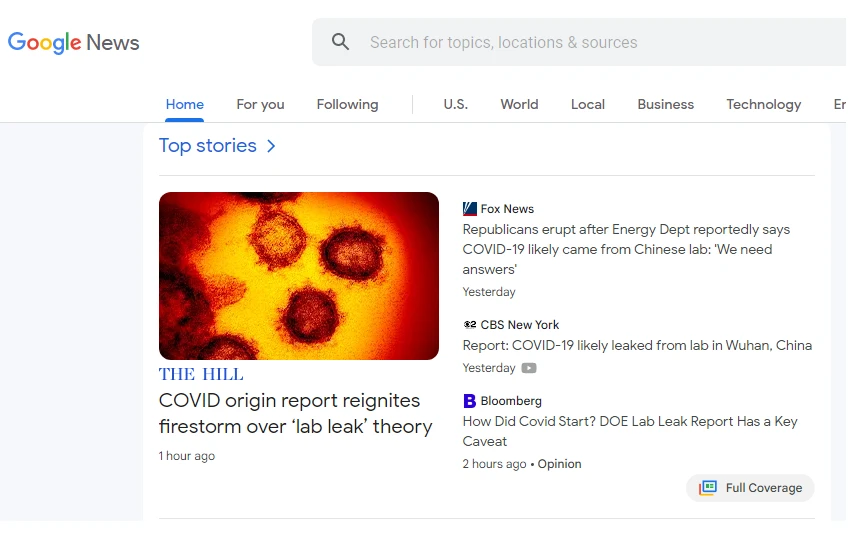The image size is (849, 560).
Task: Focus the search topics, locations & sources field
Action: point(579,42)
